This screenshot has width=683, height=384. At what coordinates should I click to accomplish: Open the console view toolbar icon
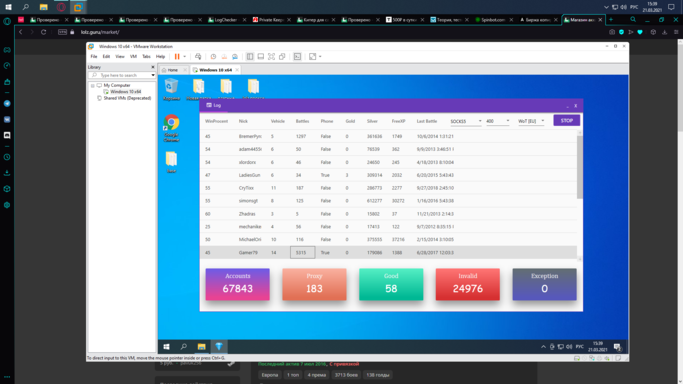(297, 57)
